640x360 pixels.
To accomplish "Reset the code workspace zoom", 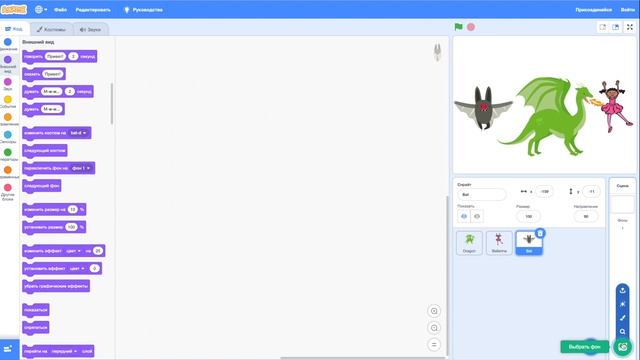I will pyautogui.click(x=434, y=344).
